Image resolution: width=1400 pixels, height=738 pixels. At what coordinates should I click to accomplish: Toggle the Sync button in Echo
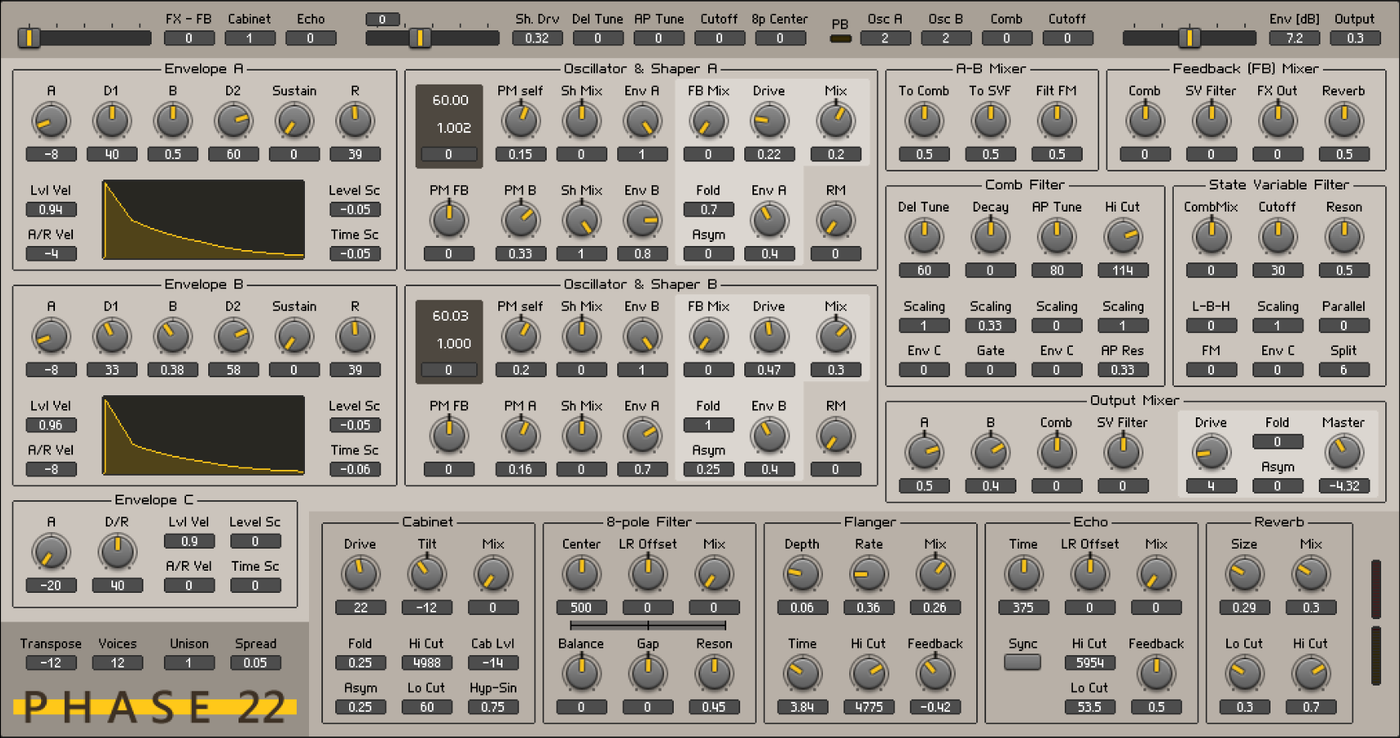click(1023, 662)
